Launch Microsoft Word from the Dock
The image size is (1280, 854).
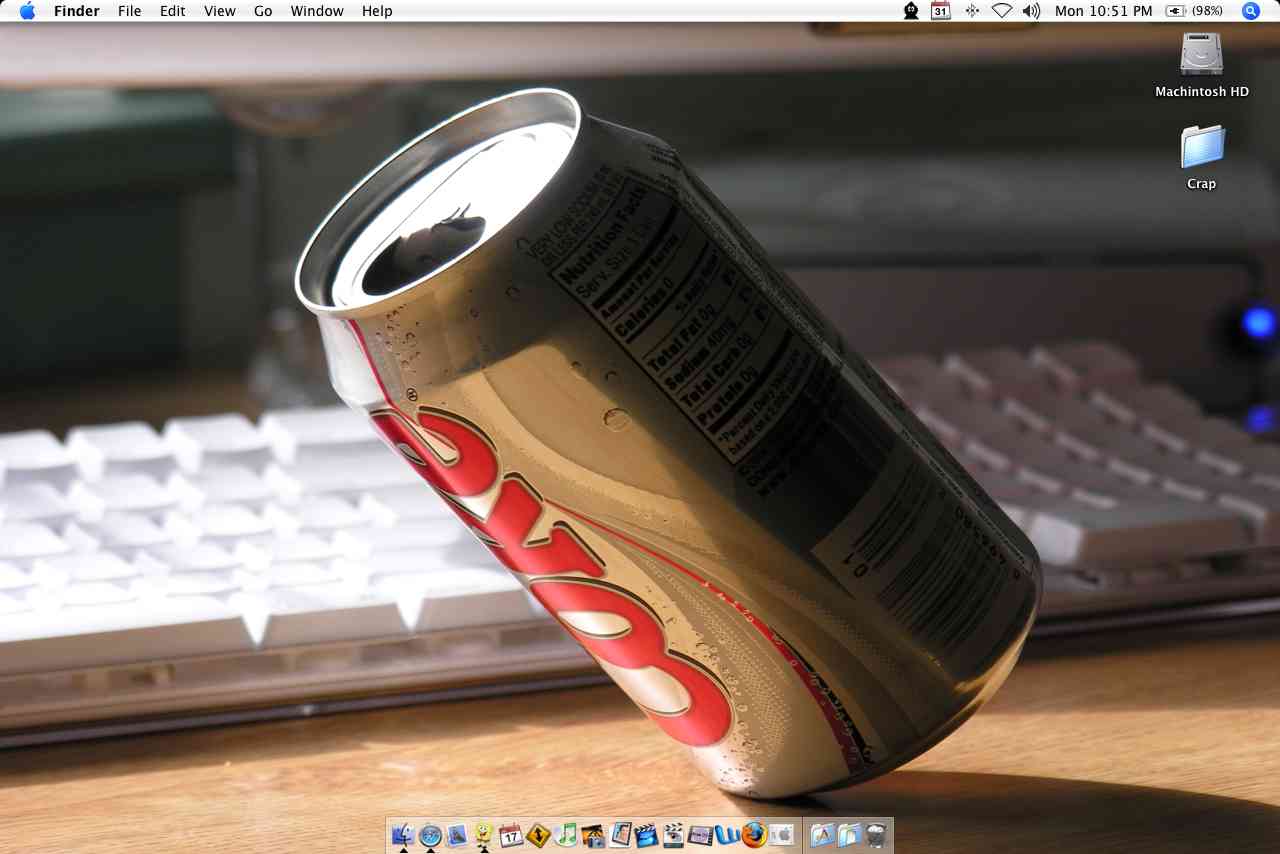[x=727, y=834]
